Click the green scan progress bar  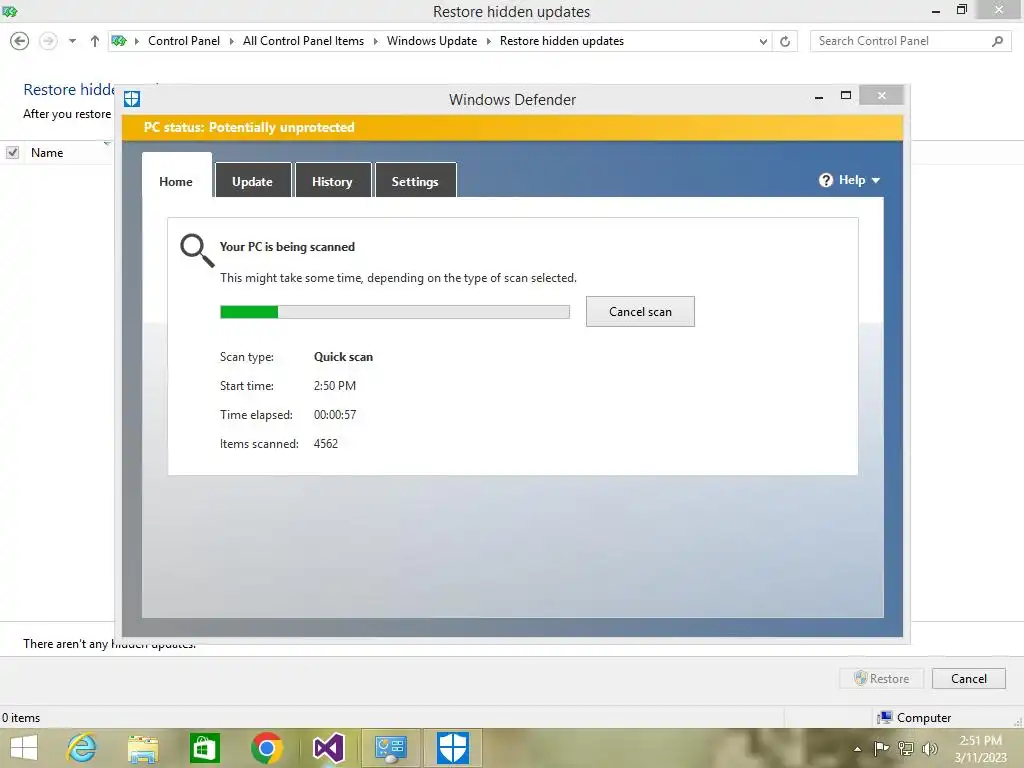[x=394, y=312]
